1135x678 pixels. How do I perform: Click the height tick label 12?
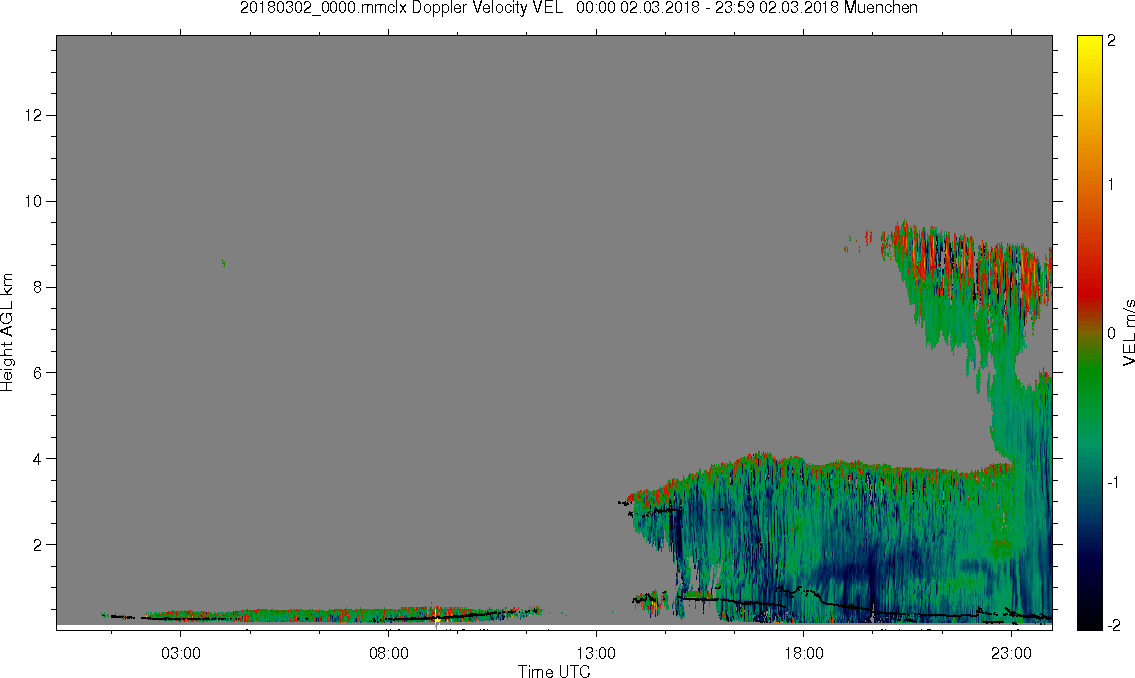(x=35, y=116)
